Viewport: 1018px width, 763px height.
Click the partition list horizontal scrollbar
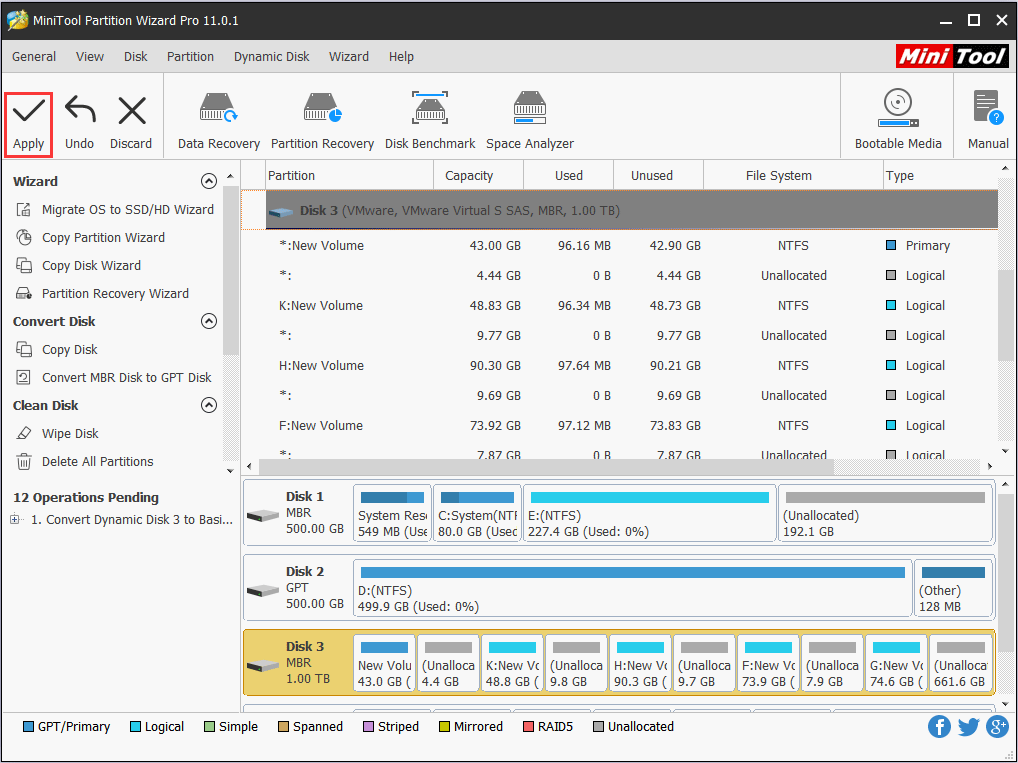(546, 466)
